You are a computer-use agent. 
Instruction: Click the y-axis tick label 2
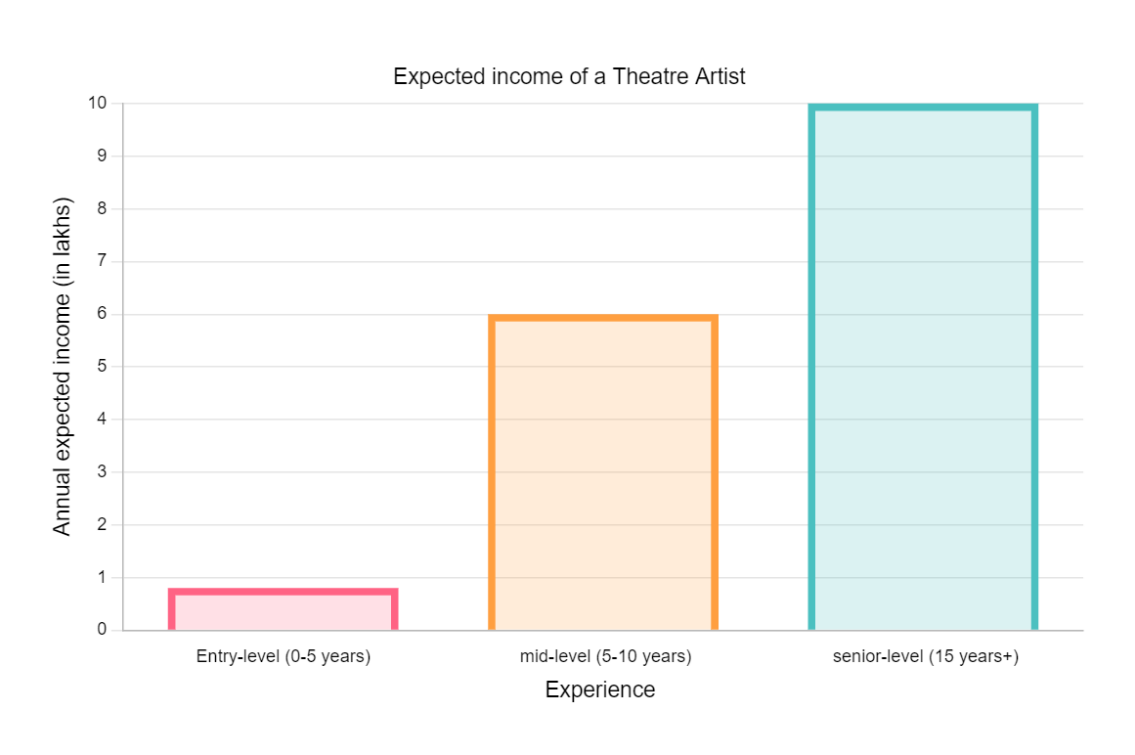(x=102, y=524)
